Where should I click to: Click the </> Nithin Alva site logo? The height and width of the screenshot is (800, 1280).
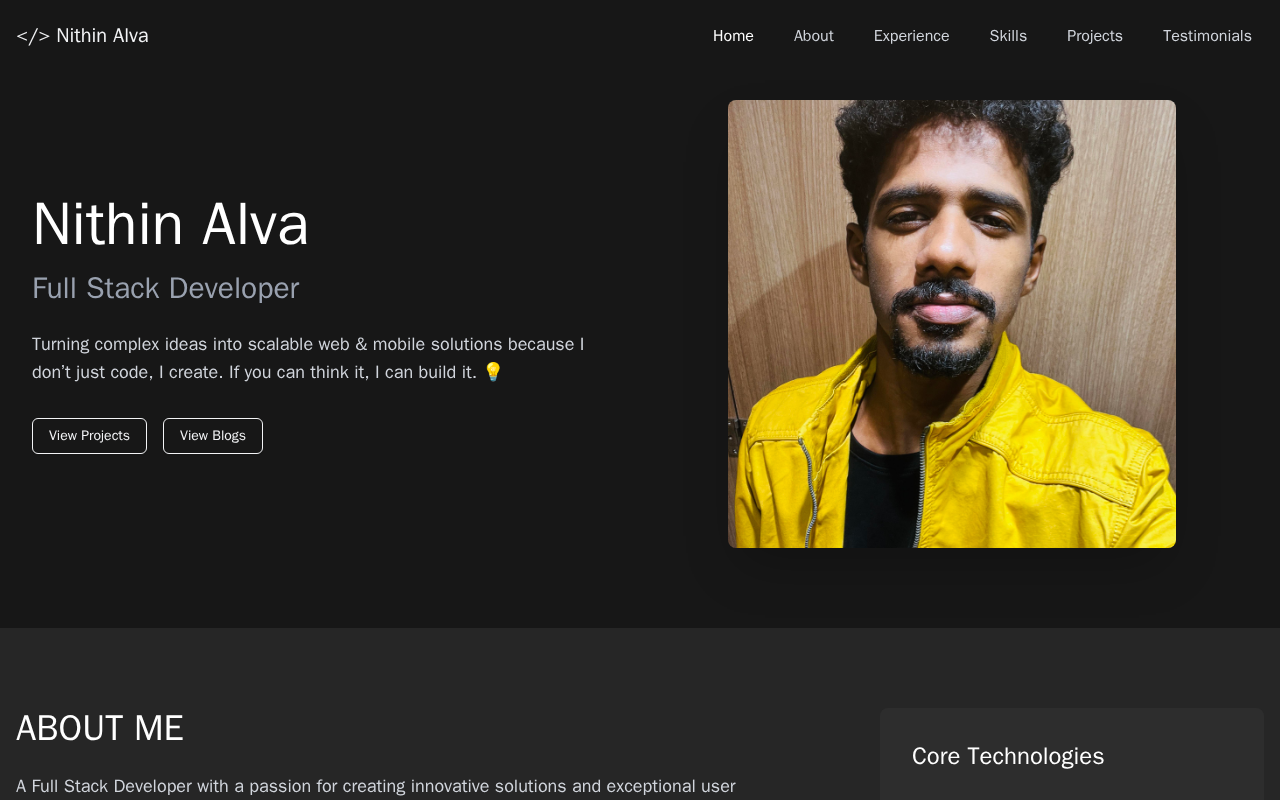pos(82,36)
